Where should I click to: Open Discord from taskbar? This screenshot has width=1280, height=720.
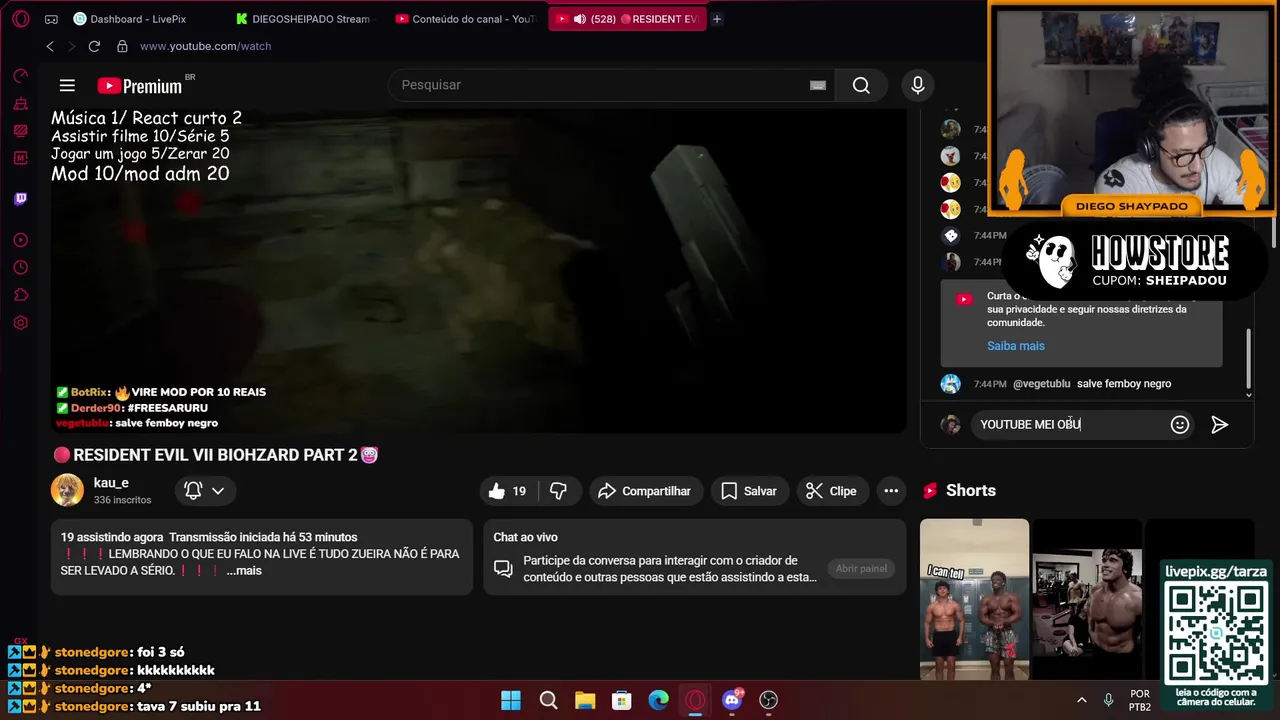point(732,700)
